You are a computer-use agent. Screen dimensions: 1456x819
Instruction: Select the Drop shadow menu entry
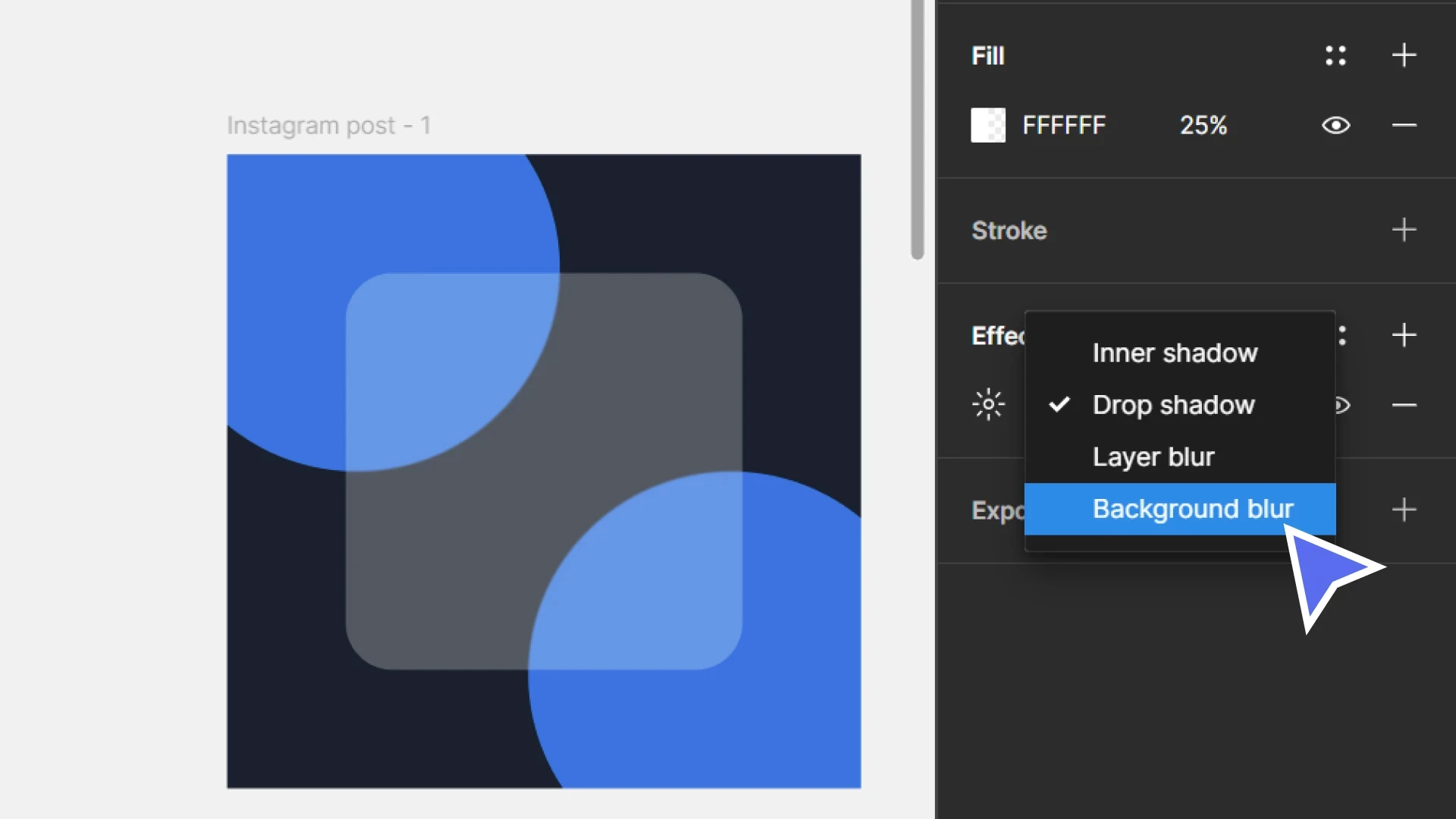[x=1174, y=404]
